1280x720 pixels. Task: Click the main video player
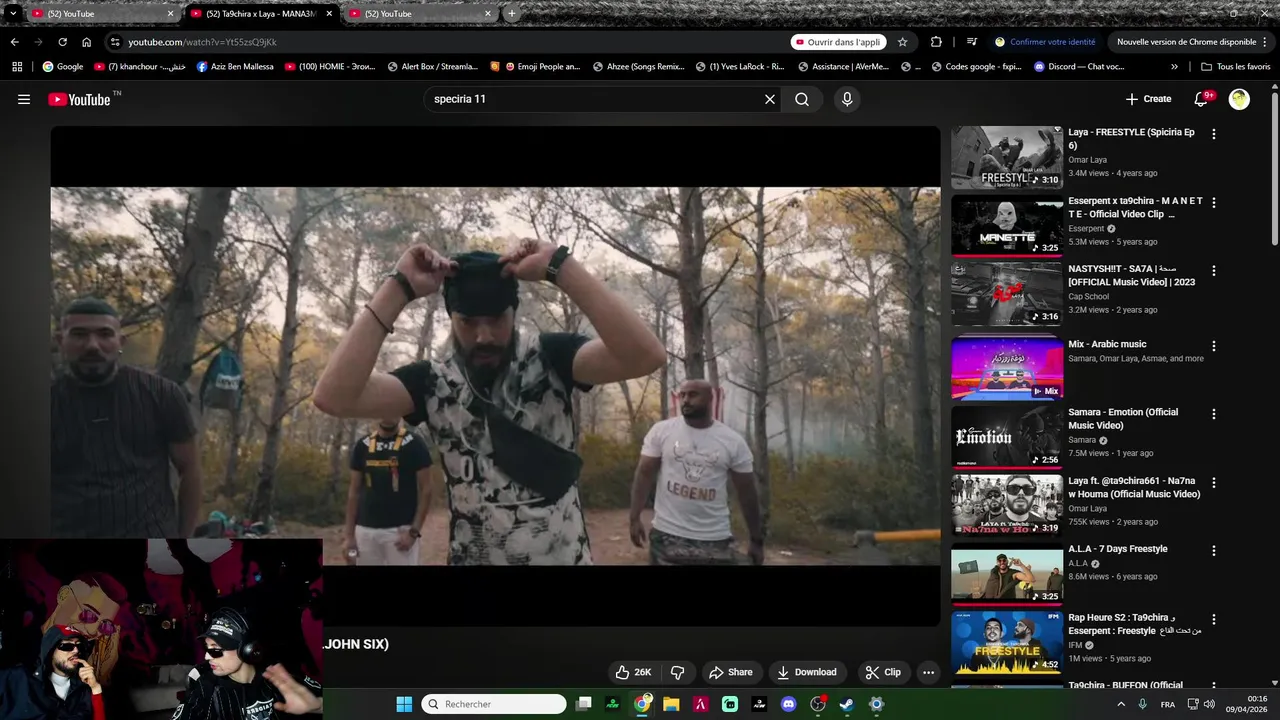(495, 376)
